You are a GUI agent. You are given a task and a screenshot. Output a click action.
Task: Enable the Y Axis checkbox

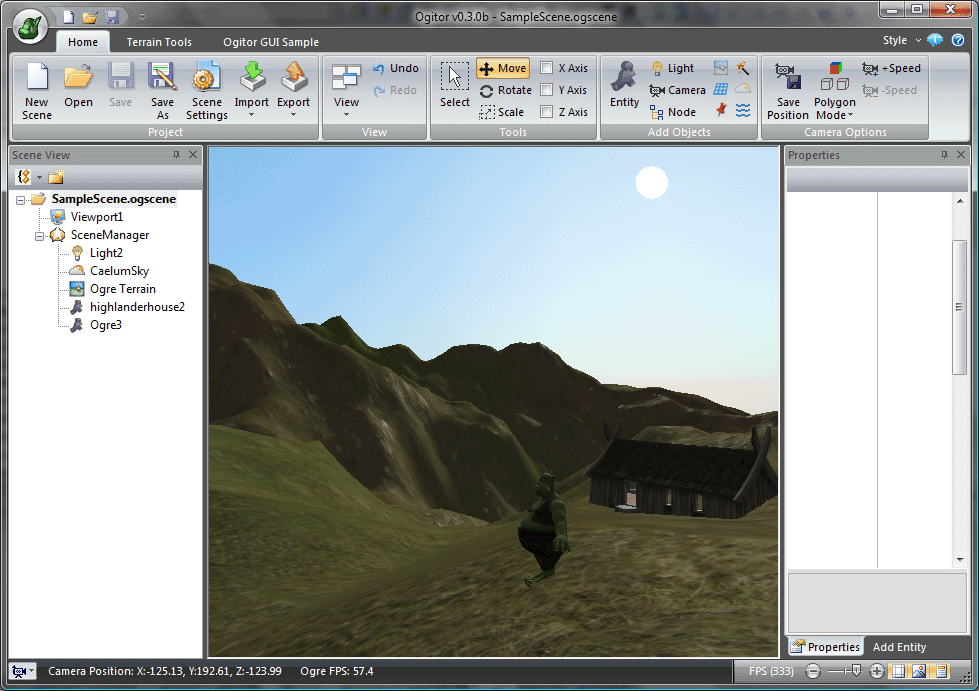[x=546, y=90]
